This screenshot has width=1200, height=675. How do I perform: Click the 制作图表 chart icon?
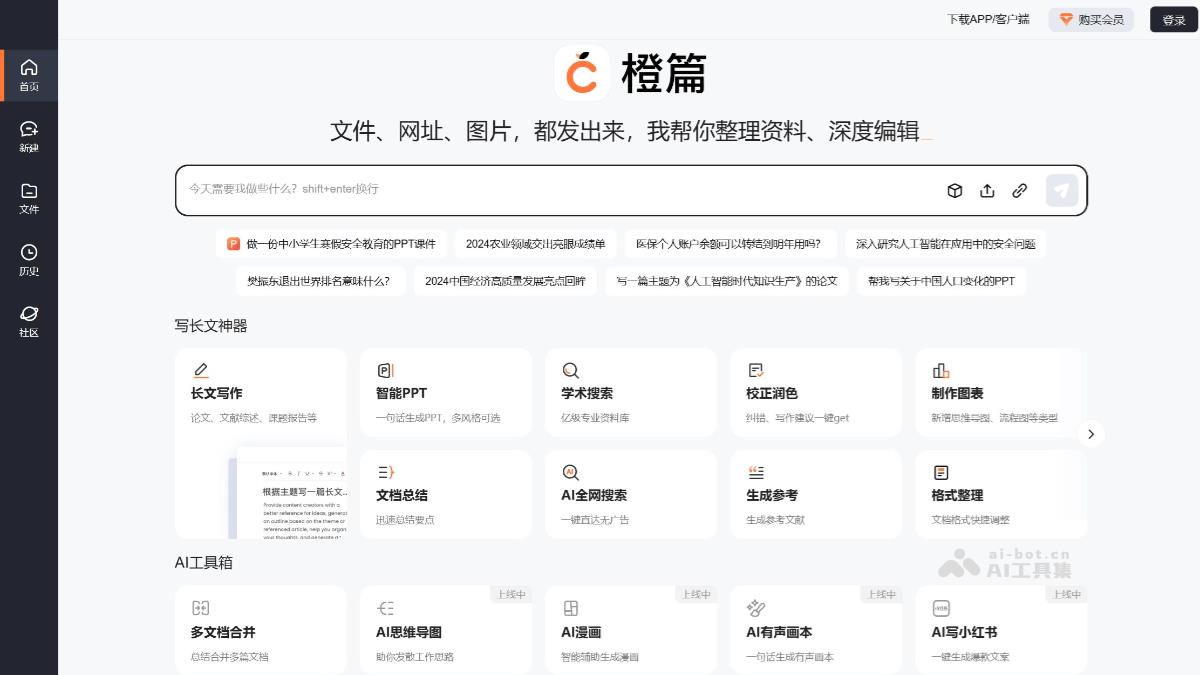[x=941, y=370]
